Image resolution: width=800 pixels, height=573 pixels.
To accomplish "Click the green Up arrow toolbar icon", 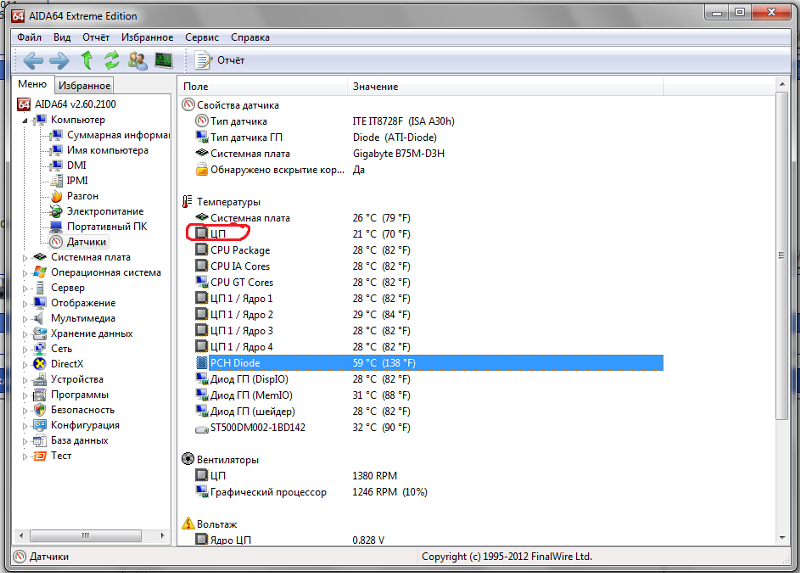I will 87,60.
